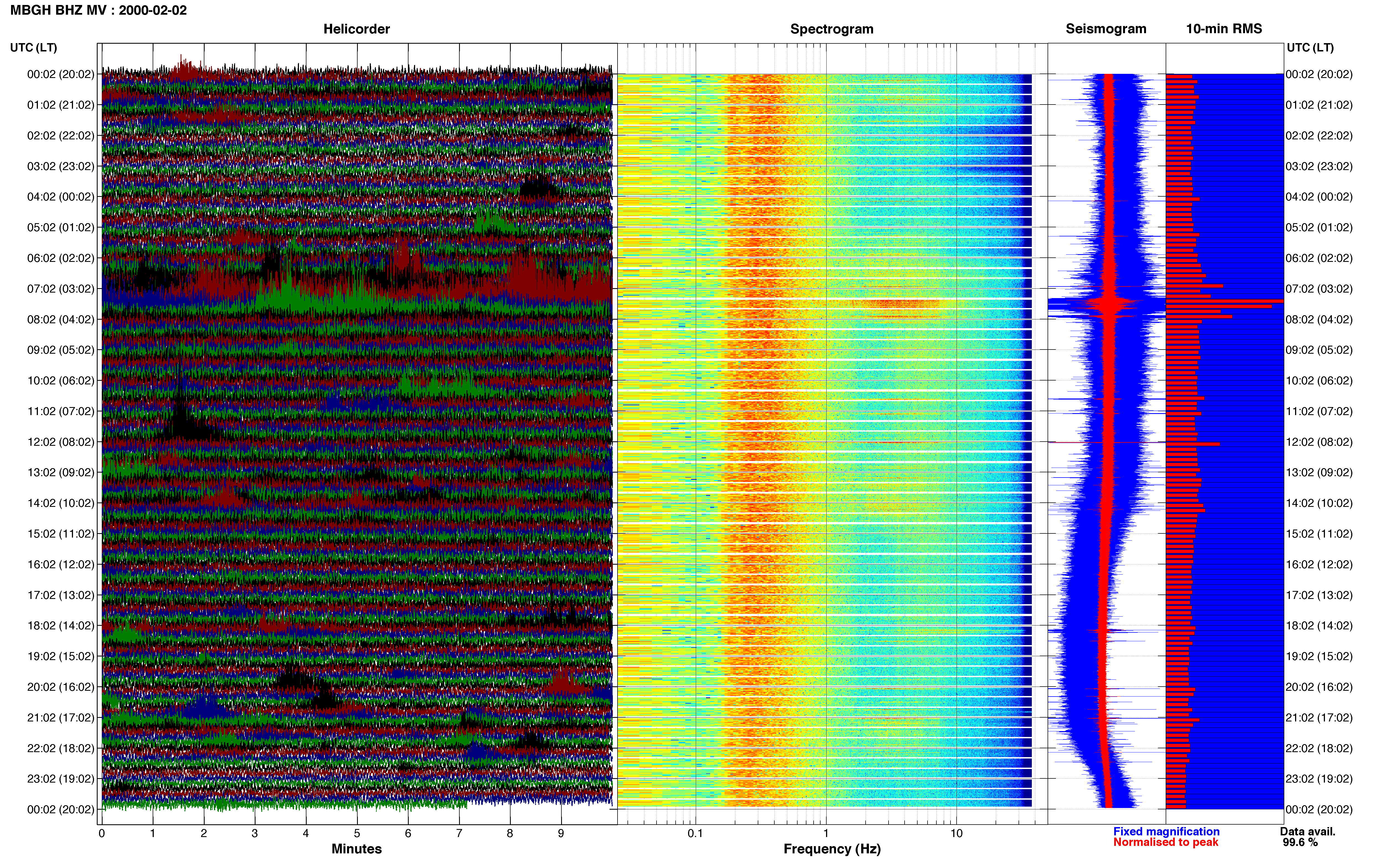Click the left time label '21:02 (17:02)'
The height and width of the screenshot is (868, 1388).
[x=60, y=718]
